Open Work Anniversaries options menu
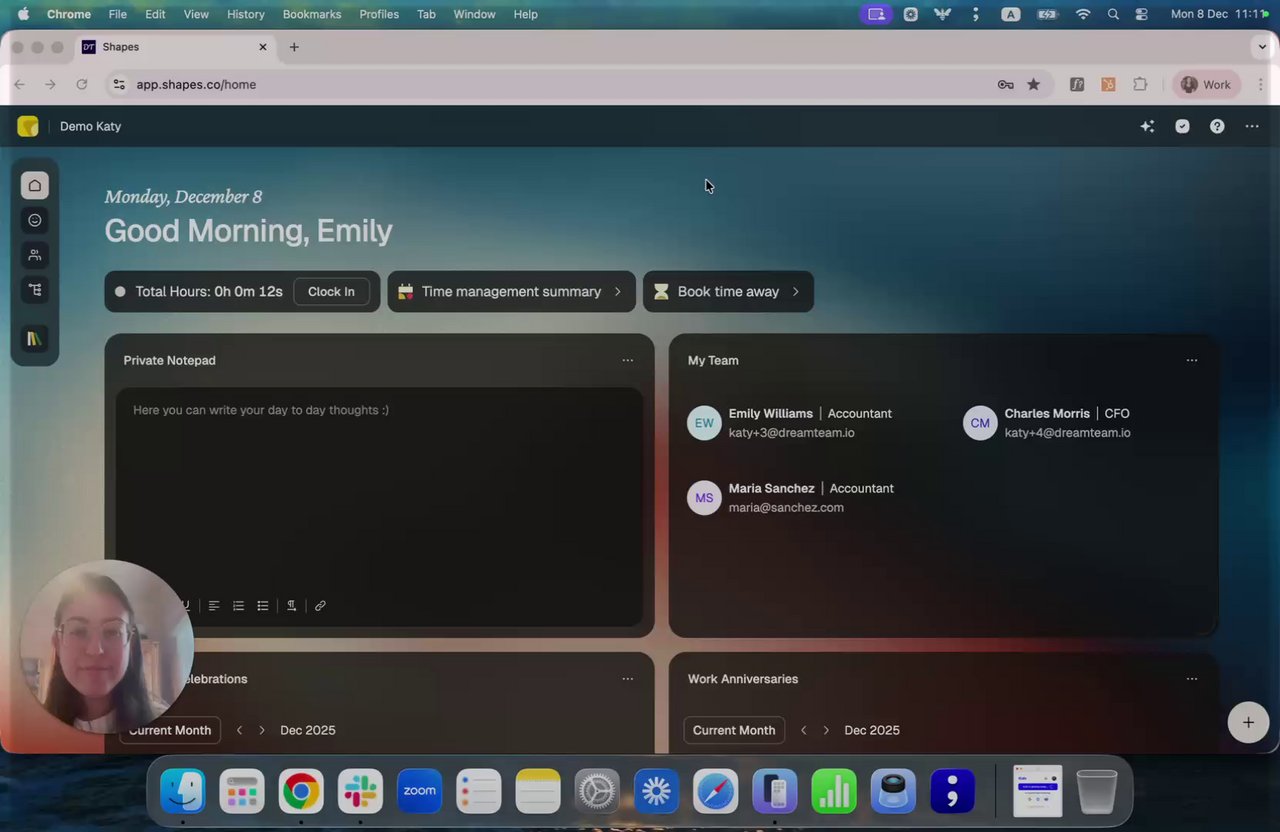1280x832 pixels. (1191, 679)
